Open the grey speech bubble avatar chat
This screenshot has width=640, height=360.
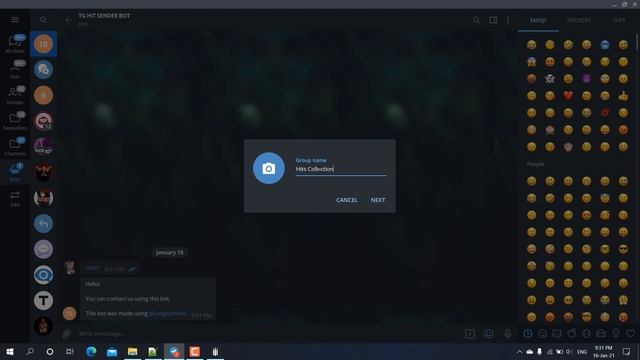(x=43, y=249)
